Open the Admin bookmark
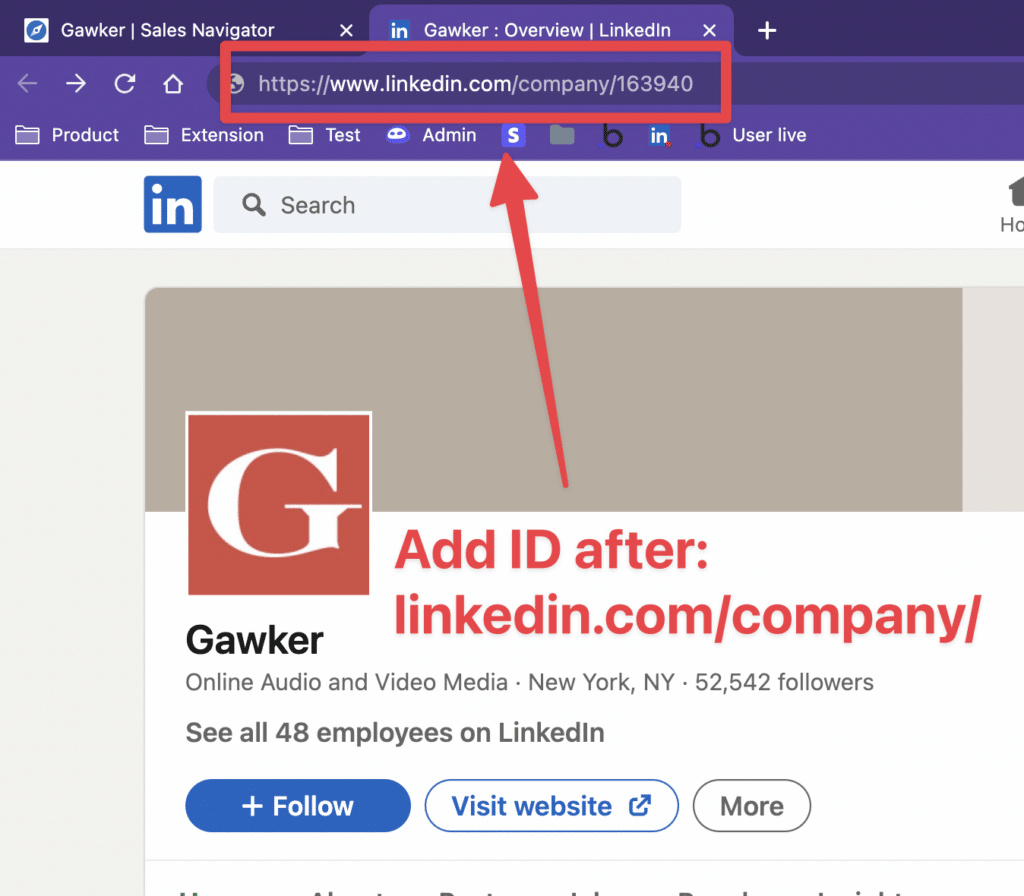The image size is (1024, 896). pyautogui.click(x=431, y=135)
